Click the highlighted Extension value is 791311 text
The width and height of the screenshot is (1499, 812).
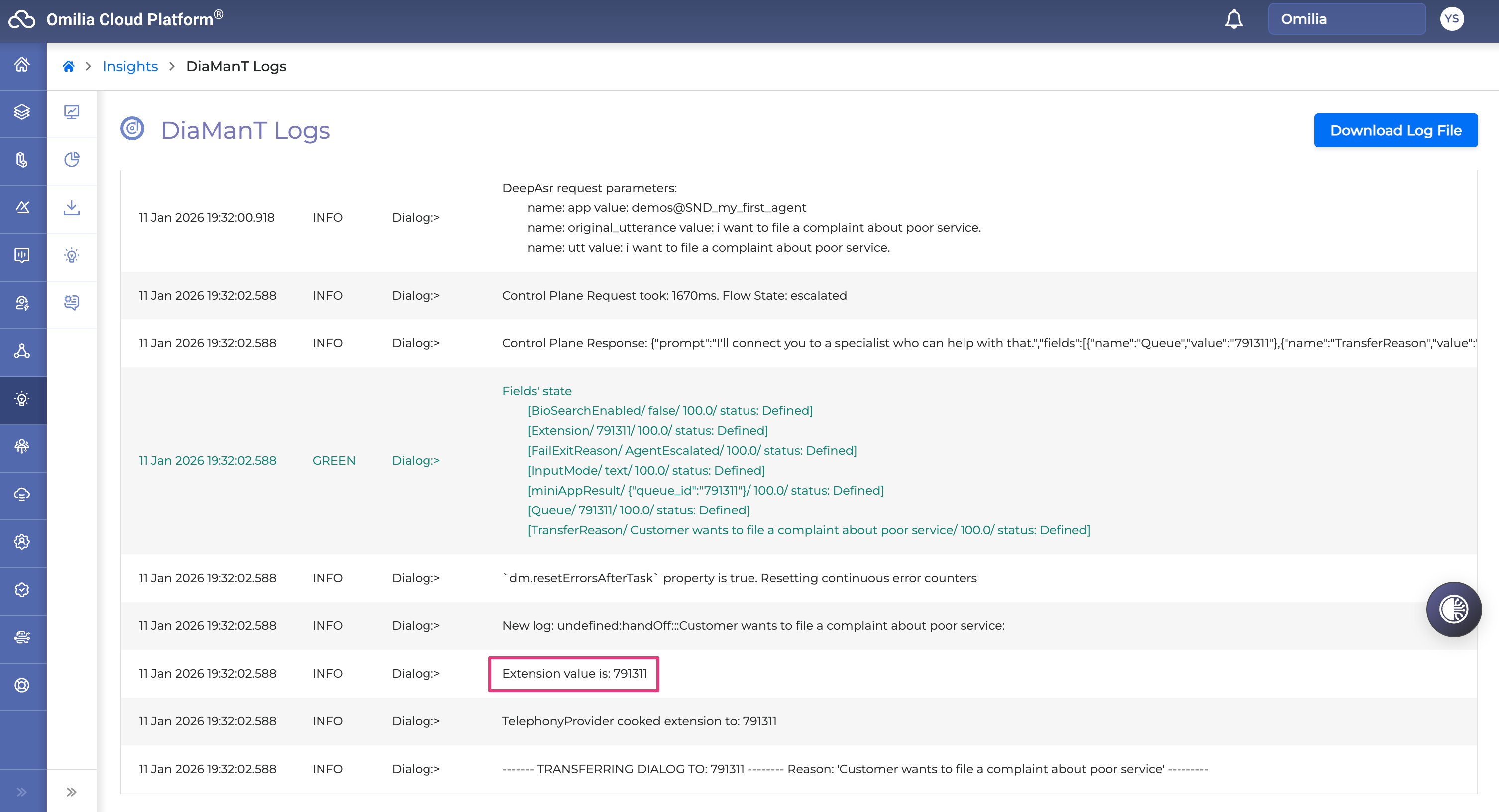[x=574, y=674]
